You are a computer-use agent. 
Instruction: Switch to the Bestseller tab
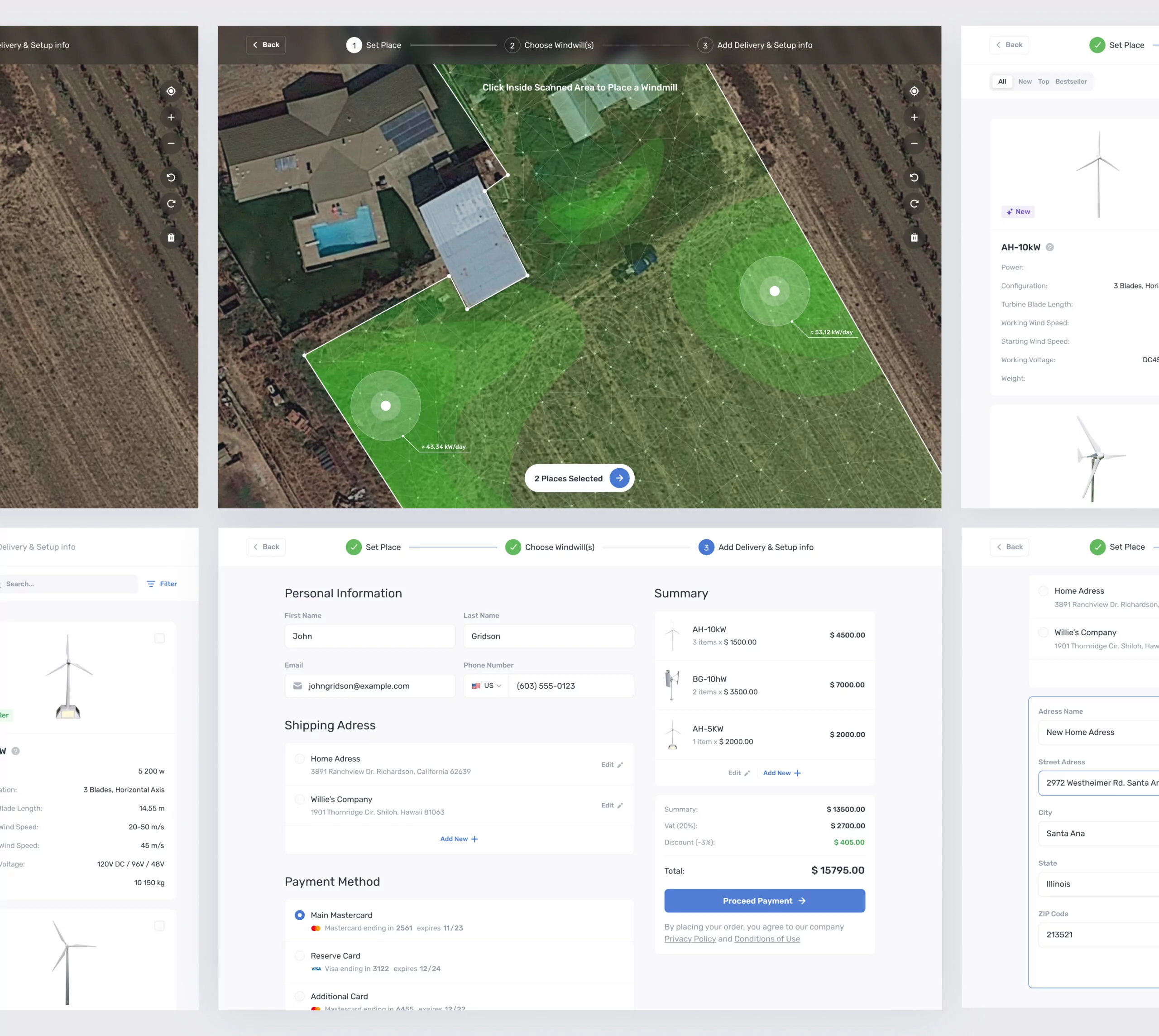pos(1070,82)
